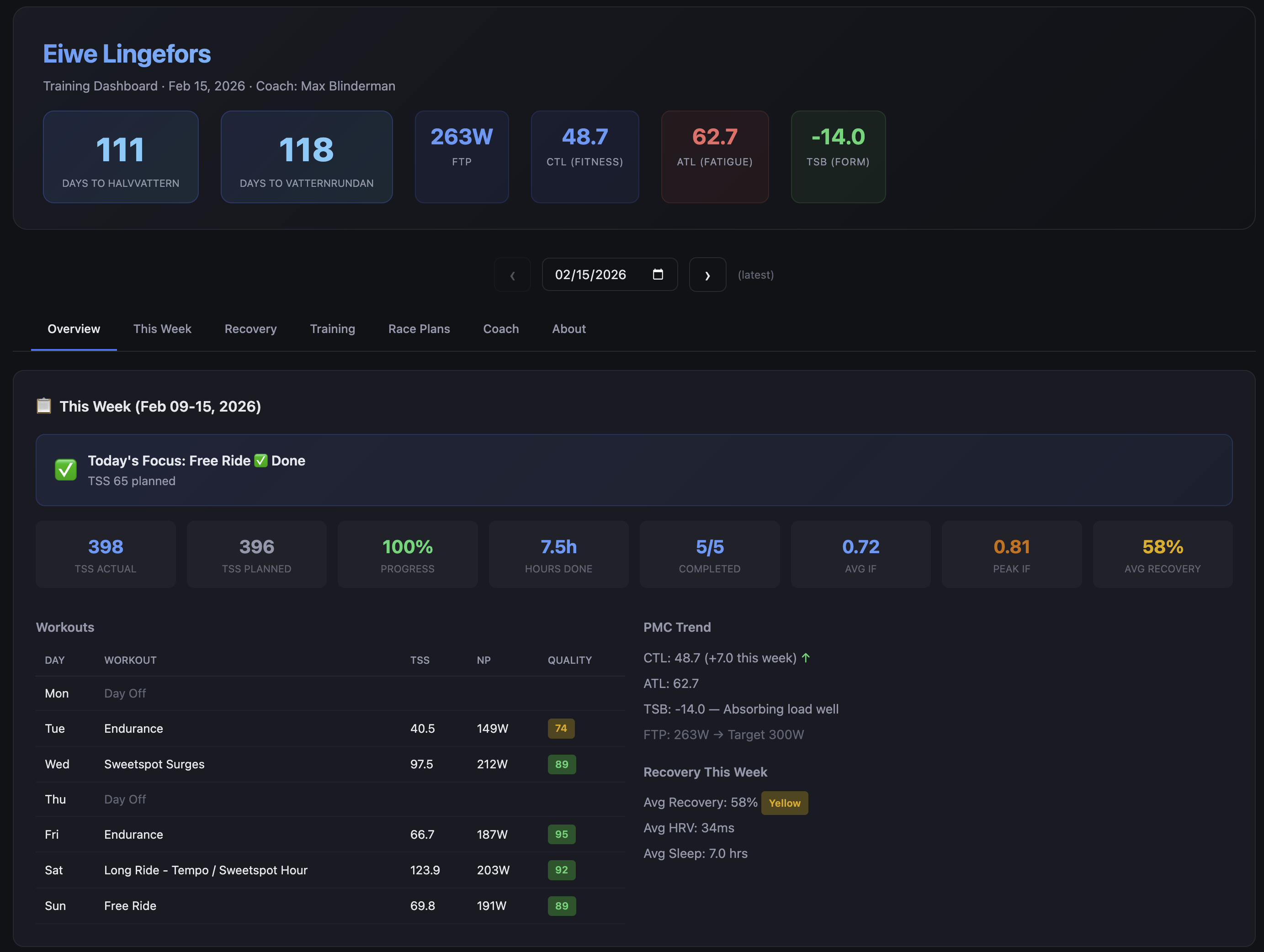
Task: Select the About tab
Action: pyautogui.click(x=568, y=329)
